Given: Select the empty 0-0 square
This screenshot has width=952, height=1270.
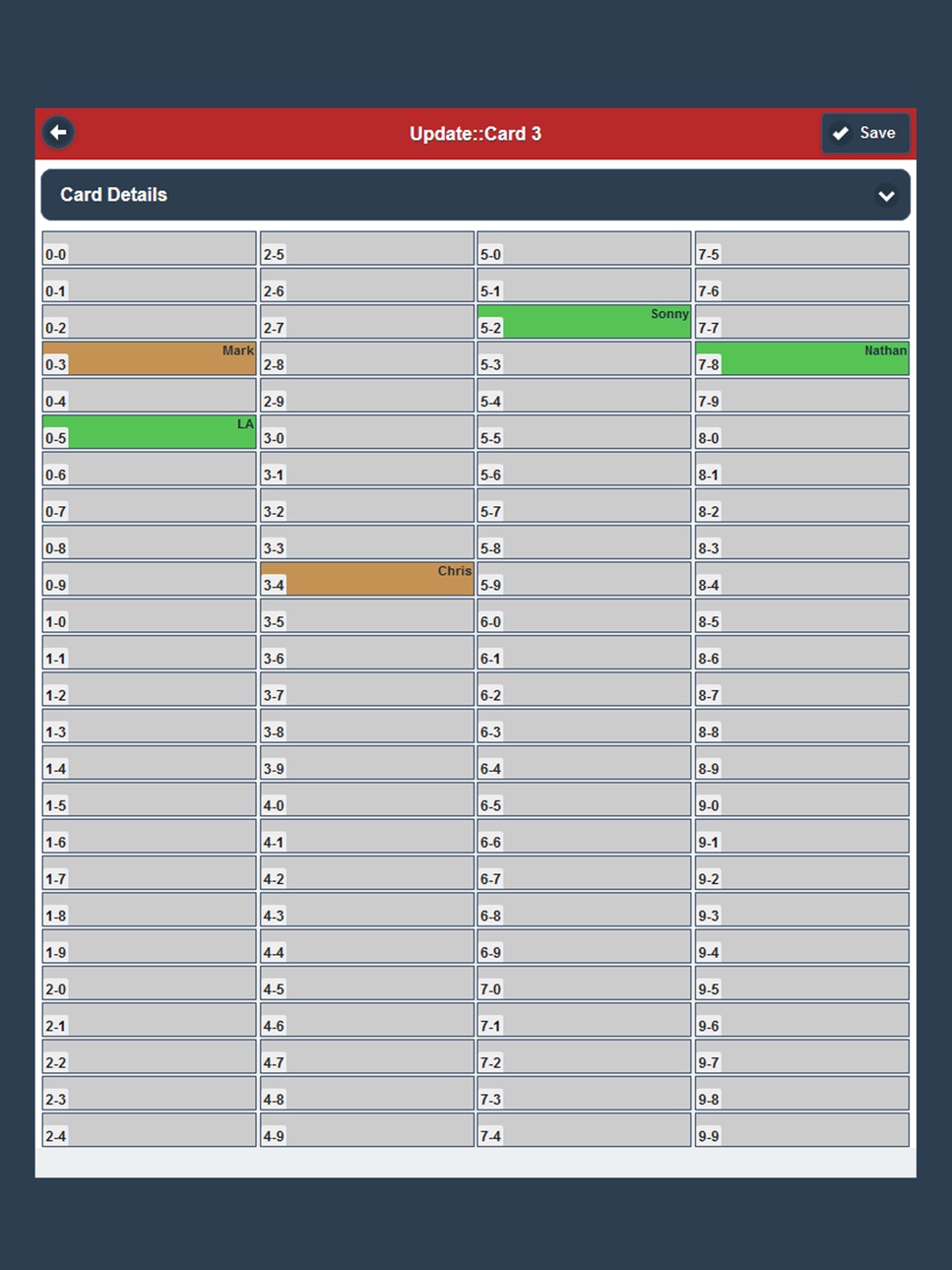Looking at the screenshot, I should (150, 248).
